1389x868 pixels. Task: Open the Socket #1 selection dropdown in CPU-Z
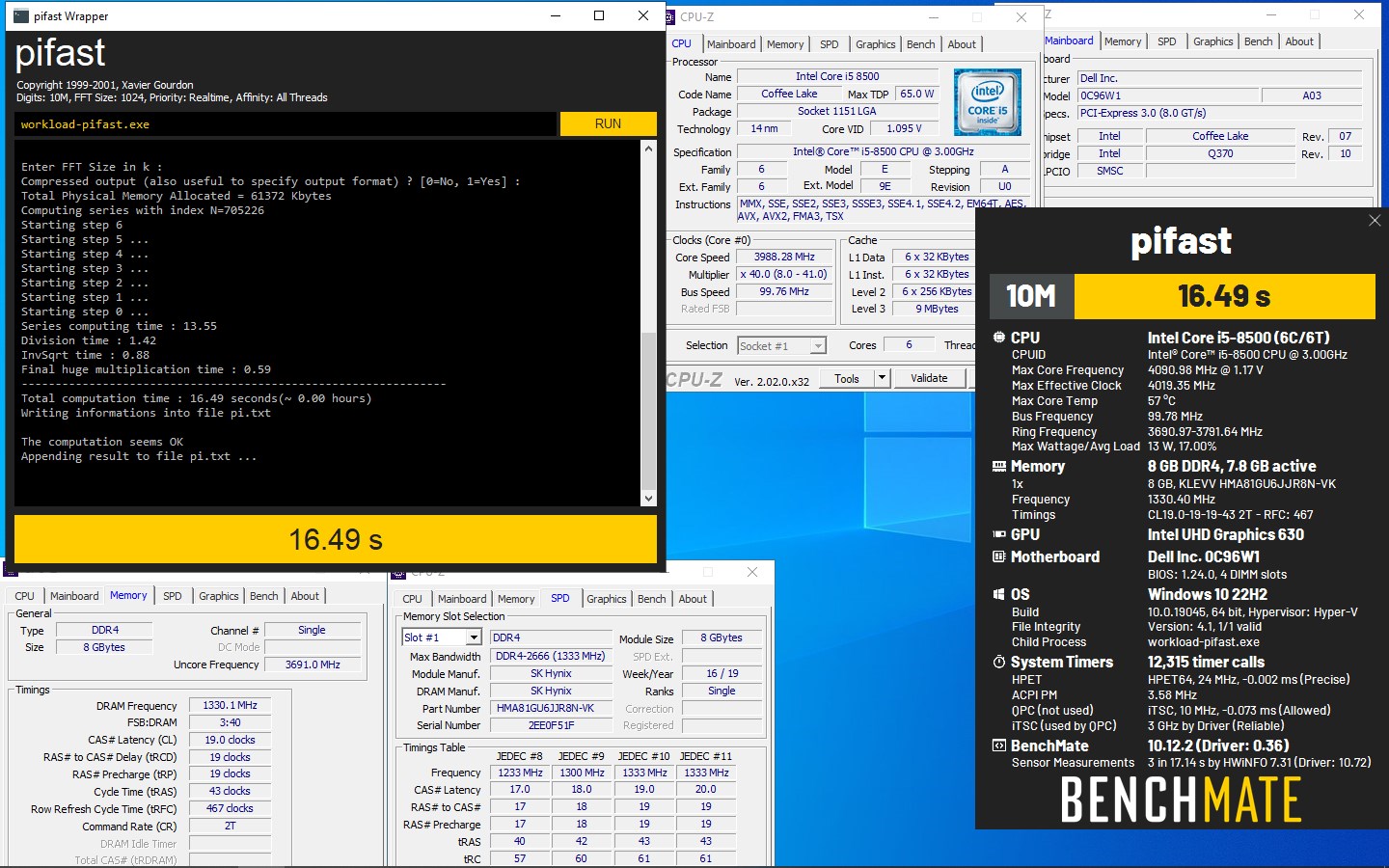point(819,345)
